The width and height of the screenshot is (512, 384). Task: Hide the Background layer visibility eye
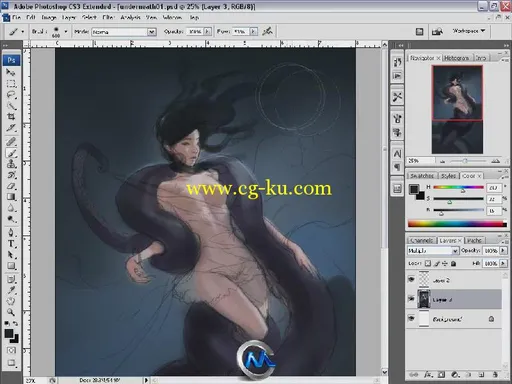point(411,319)
